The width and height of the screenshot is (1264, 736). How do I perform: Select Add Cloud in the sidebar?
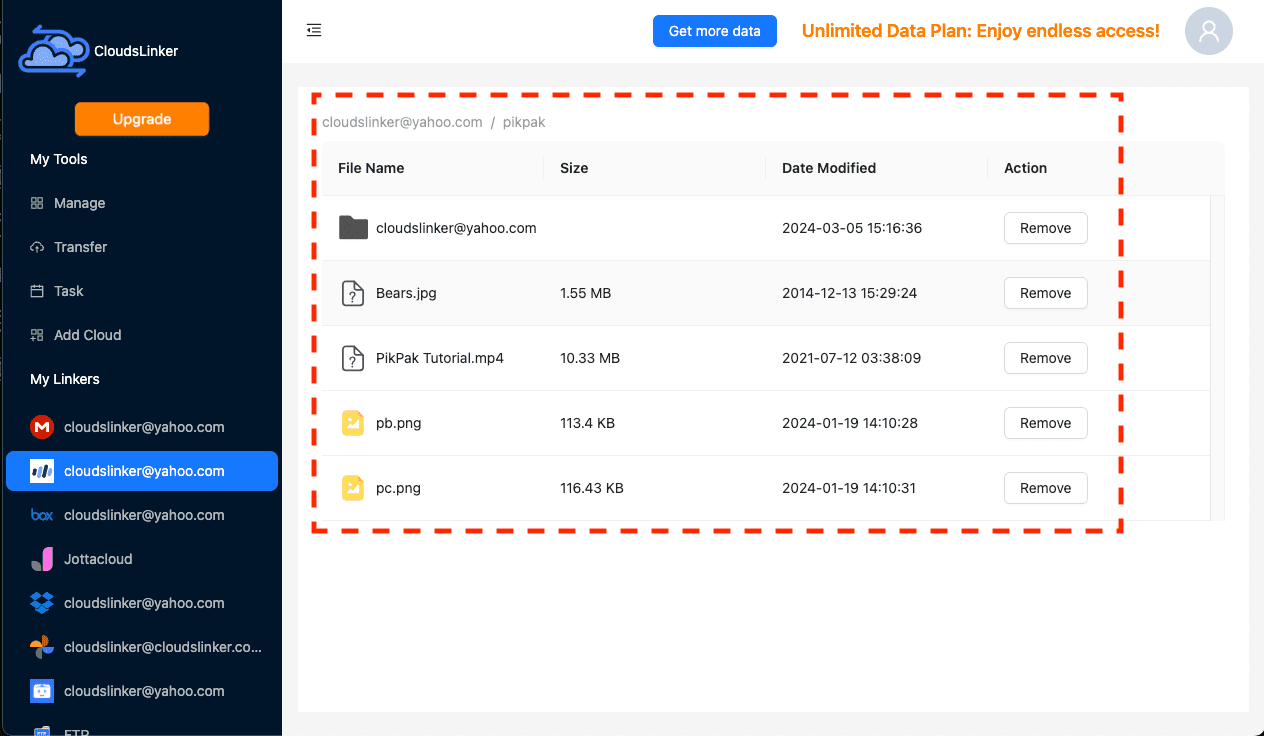[x=141, y=335]
